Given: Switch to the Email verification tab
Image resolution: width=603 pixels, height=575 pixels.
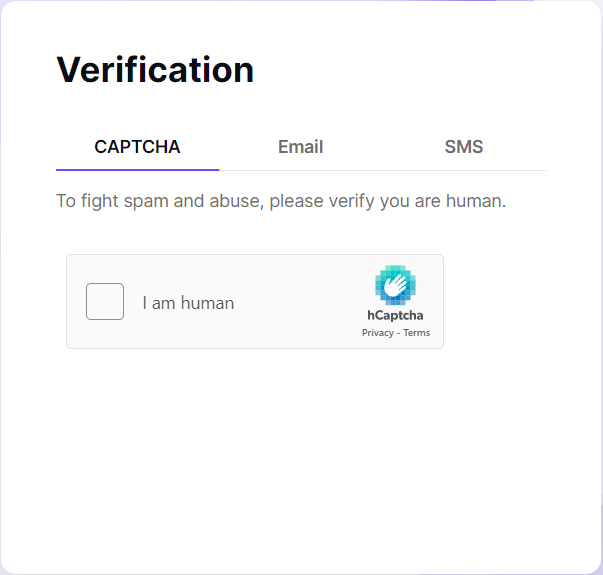Looking at the screenshot, I should click(300, 147).
